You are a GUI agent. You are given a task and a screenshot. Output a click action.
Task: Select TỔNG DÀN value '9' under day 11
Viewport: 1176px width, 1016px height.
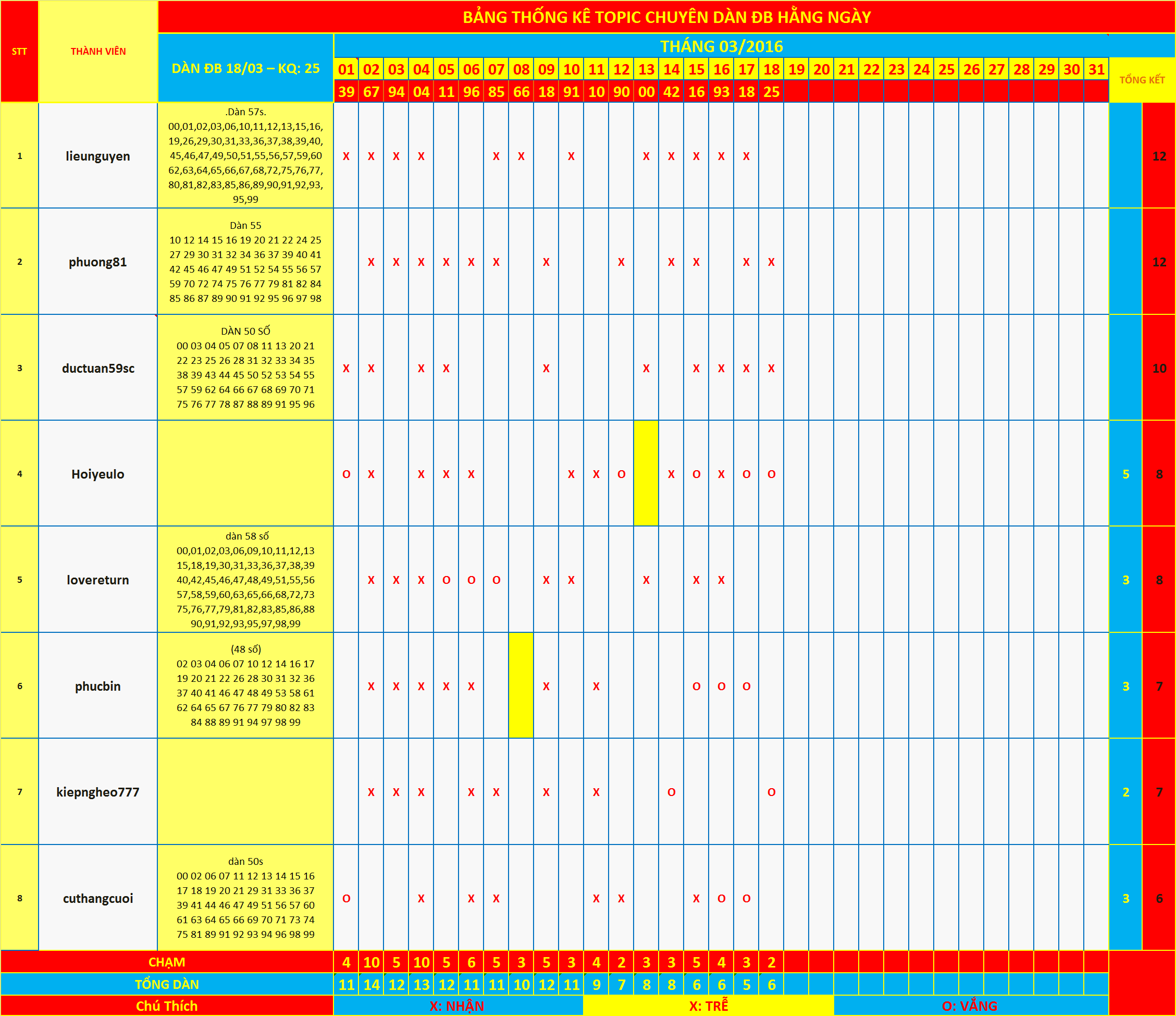[596, 984]
